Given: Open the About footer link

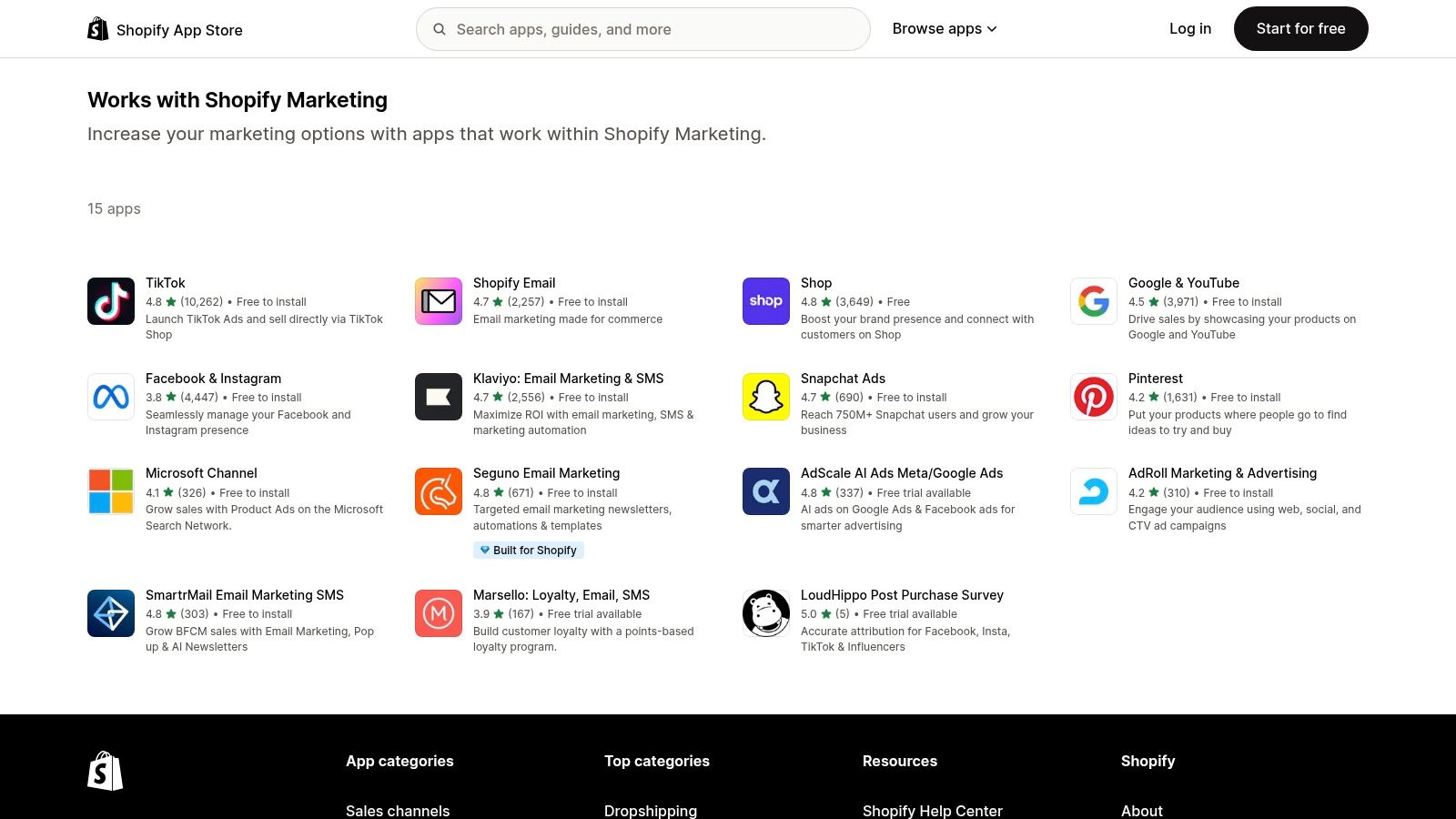Looking at the screenshot, I should (1142, 811).
